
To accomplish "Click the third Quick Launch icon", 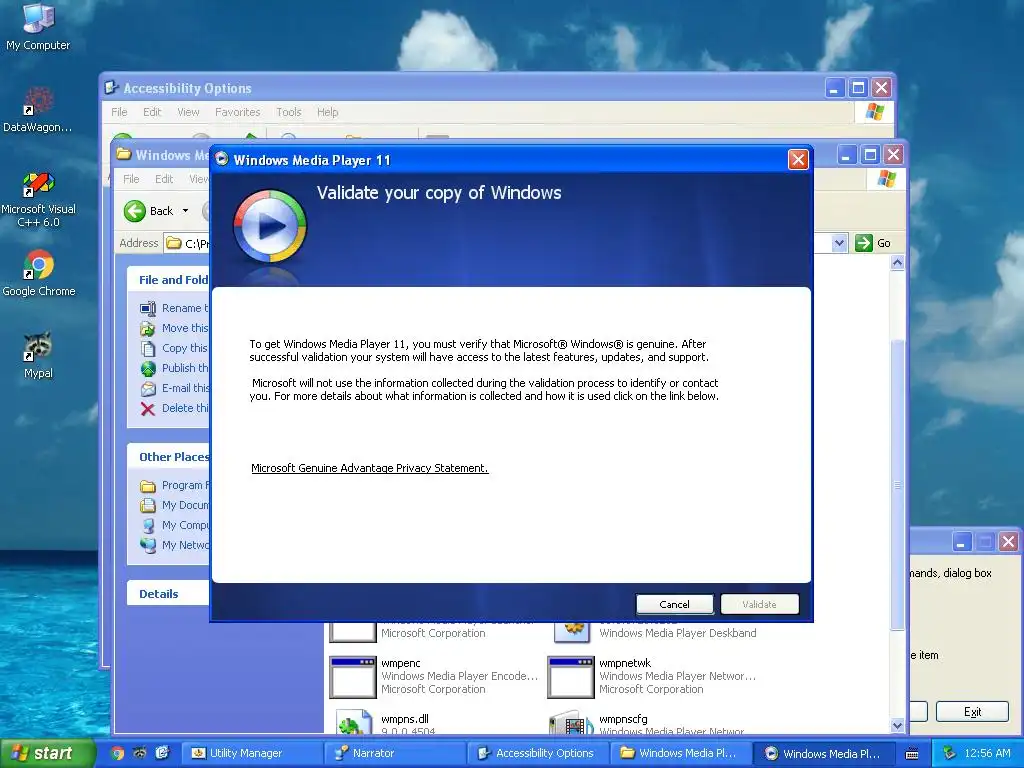I will [x=162, y=753].
